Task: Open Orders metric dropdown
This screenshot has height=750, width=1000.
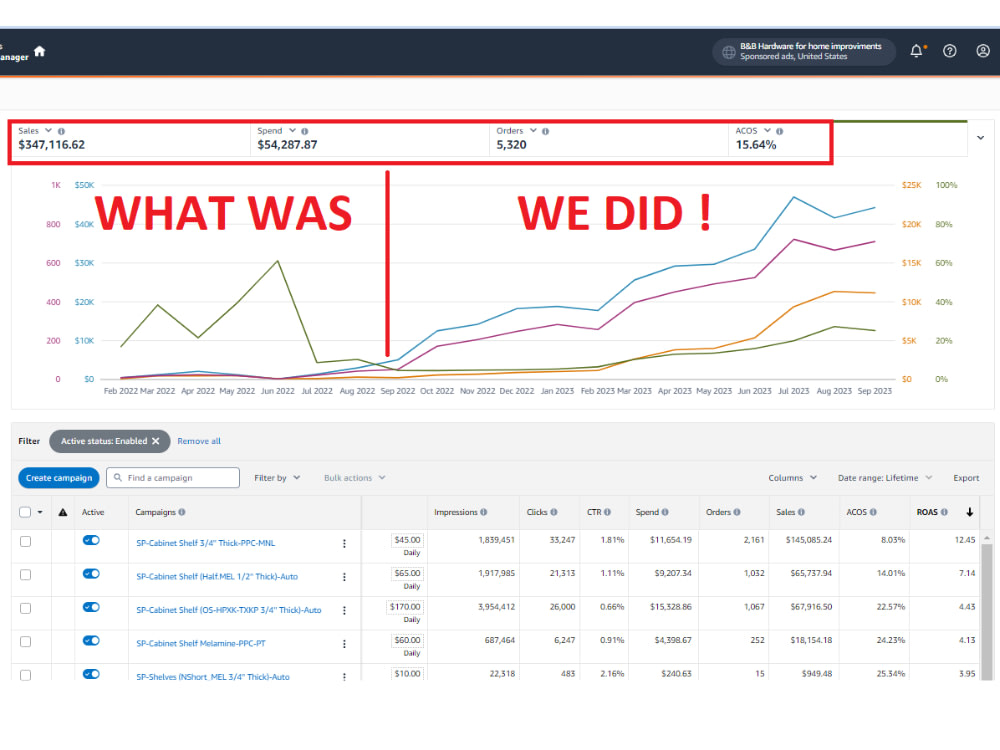Action: [533, 131]
